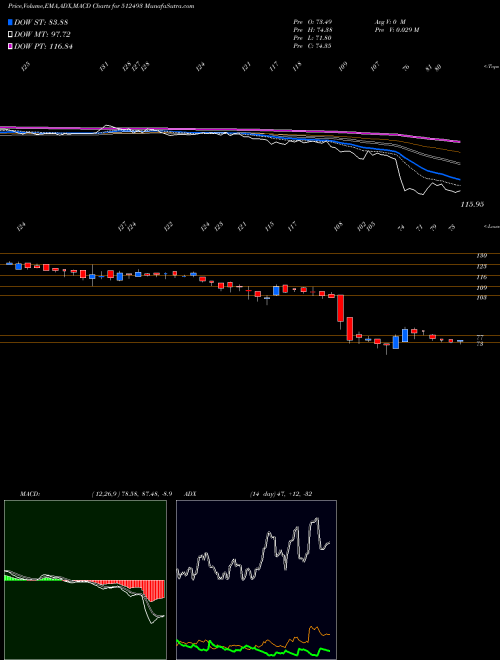The width and height of the screenshot is (500, 660).
Task: Click the magenta DOW PT legend swatch
Action: pyautogui.click(x=11, y=46)
